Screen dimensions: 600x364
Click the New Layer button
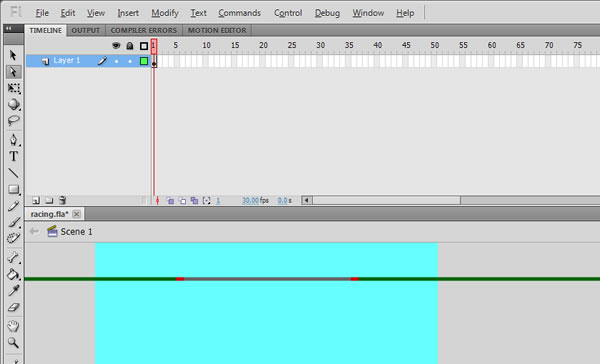pyautogui.click(x=36, y=200)
